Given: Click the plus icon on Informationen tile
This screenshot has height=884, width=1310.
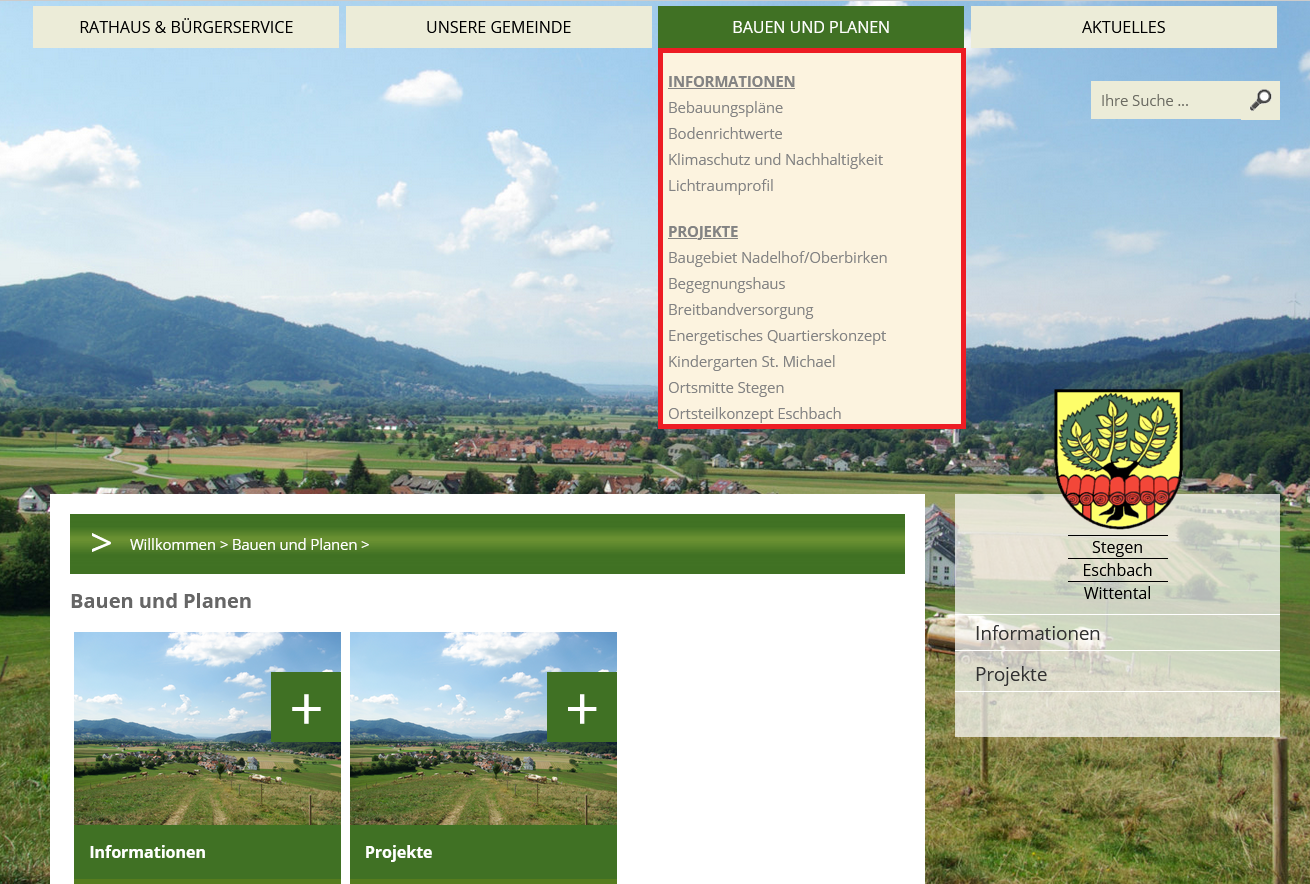Looking at the screenshot, I should (x=306, y=708).
